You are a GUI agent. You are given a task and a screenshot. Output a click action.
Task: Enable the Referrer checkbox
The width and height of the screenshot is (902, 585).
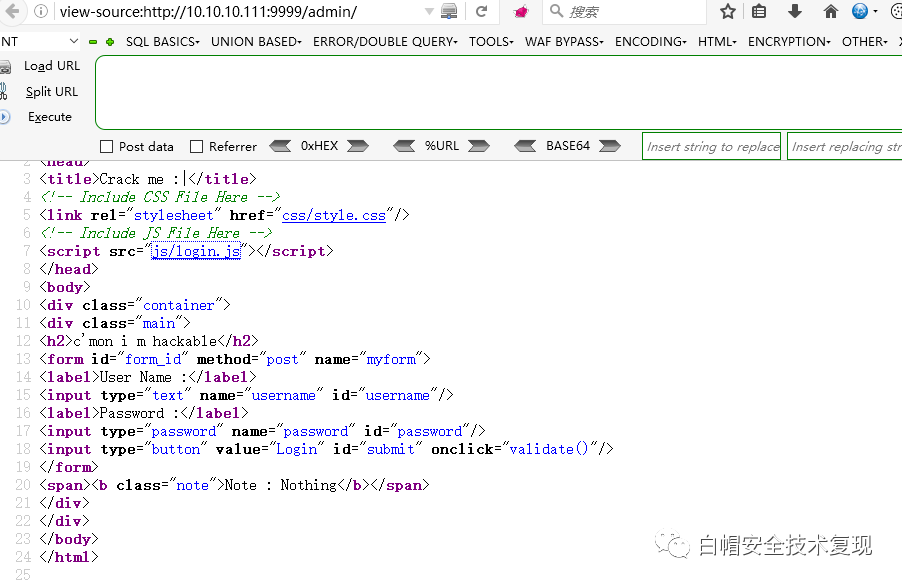point(197,147)
